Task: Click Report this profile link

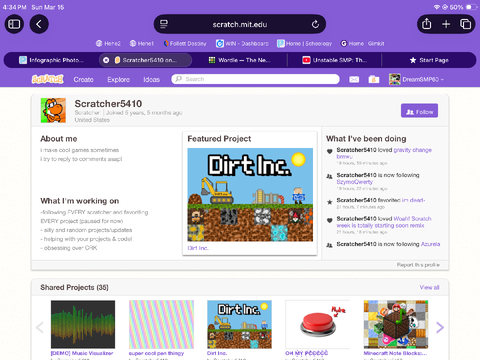Action: pos(418,265)
